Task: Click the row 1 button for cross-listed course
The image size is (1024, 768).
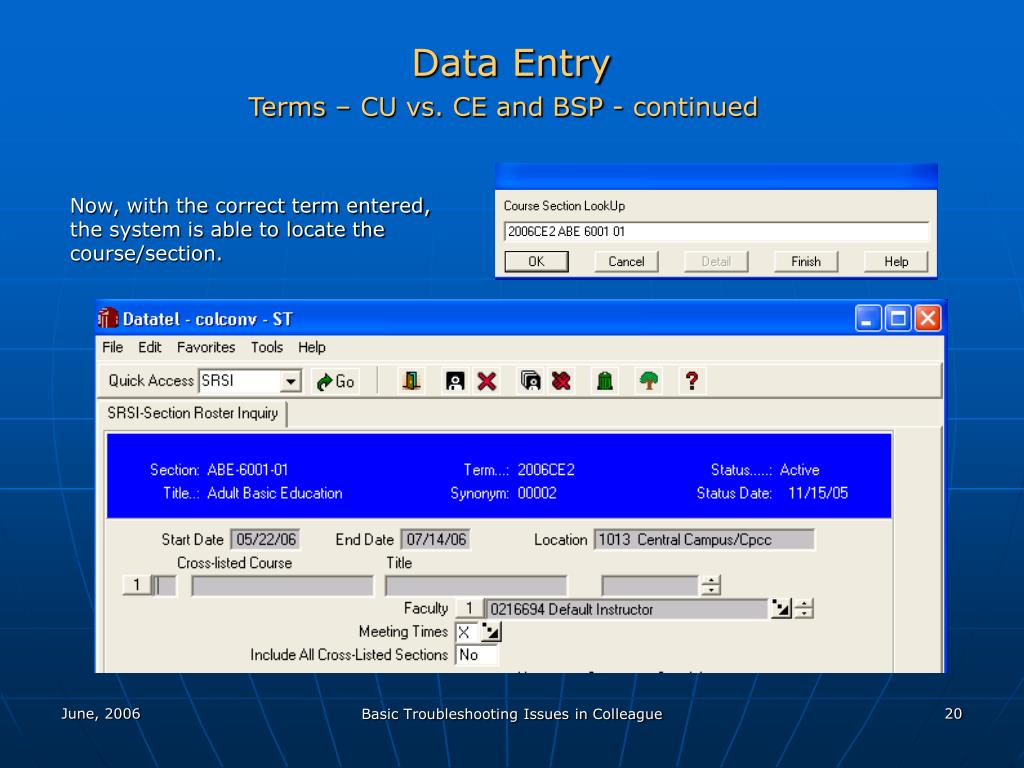Action: (x=136, y=585)
